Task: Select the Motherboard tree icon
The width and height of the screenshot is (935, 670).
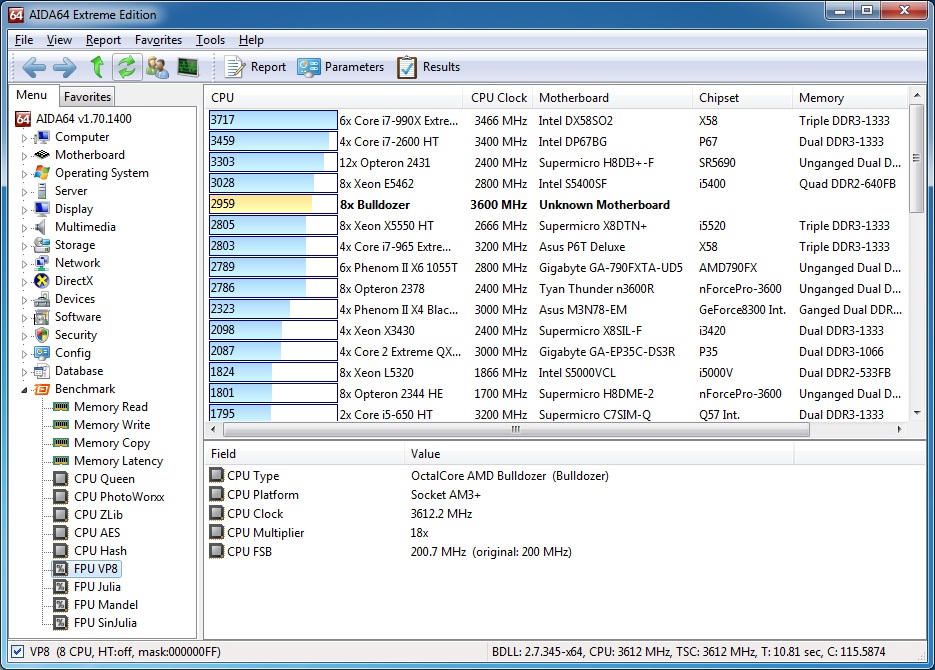Action: coord(42,155)
